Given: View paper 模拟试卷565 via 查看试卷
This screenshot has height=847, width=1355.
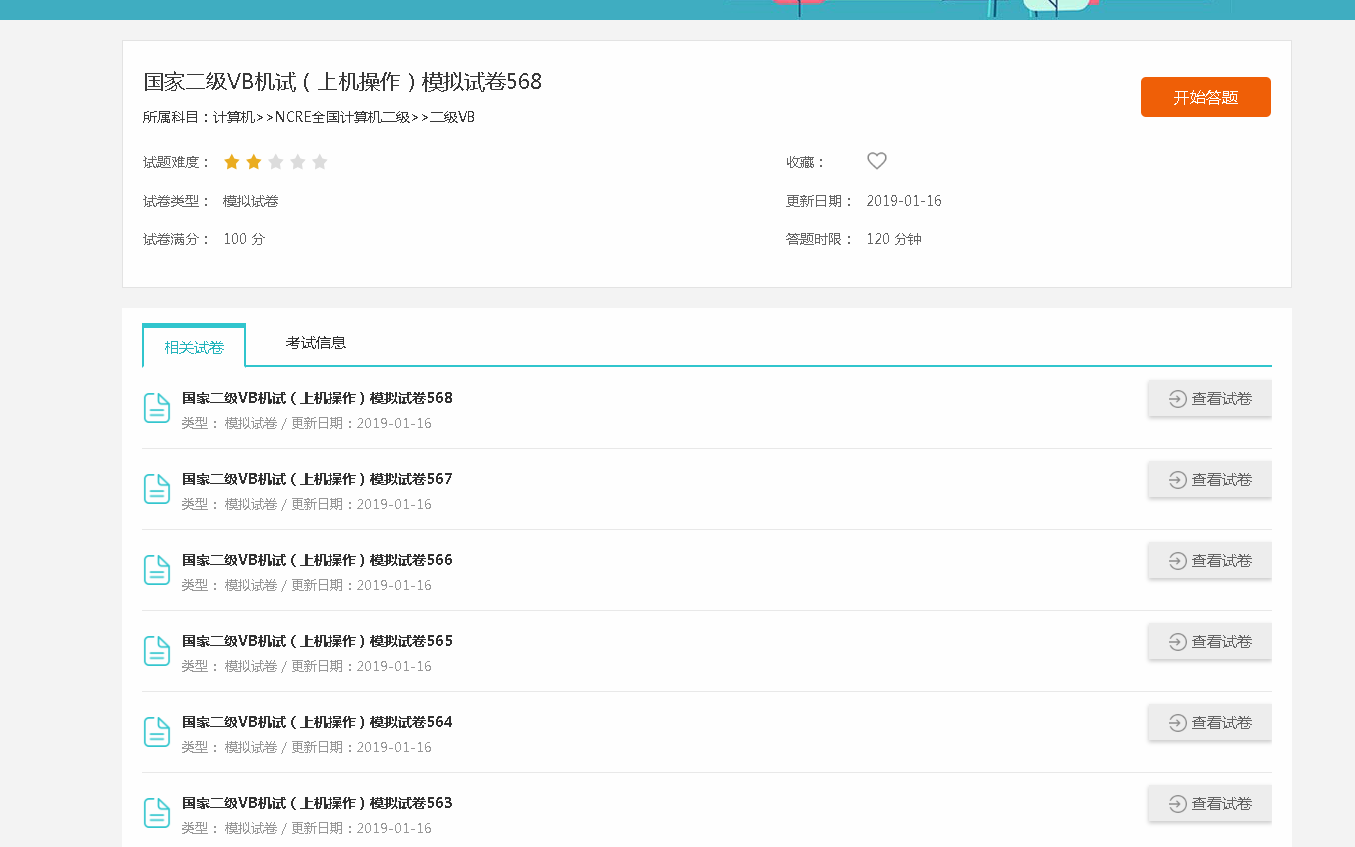Looking at the screenshot, I should tap(1210, 642).
